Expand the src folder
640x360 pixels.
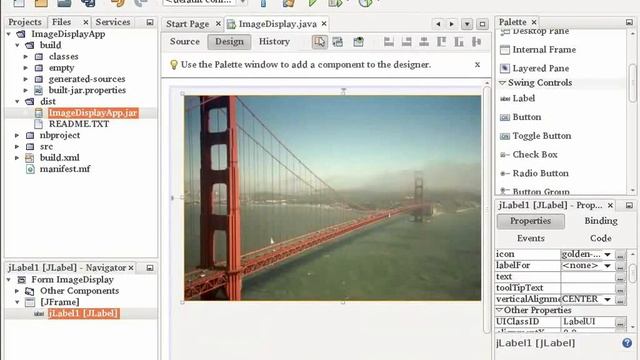[18, 147]
